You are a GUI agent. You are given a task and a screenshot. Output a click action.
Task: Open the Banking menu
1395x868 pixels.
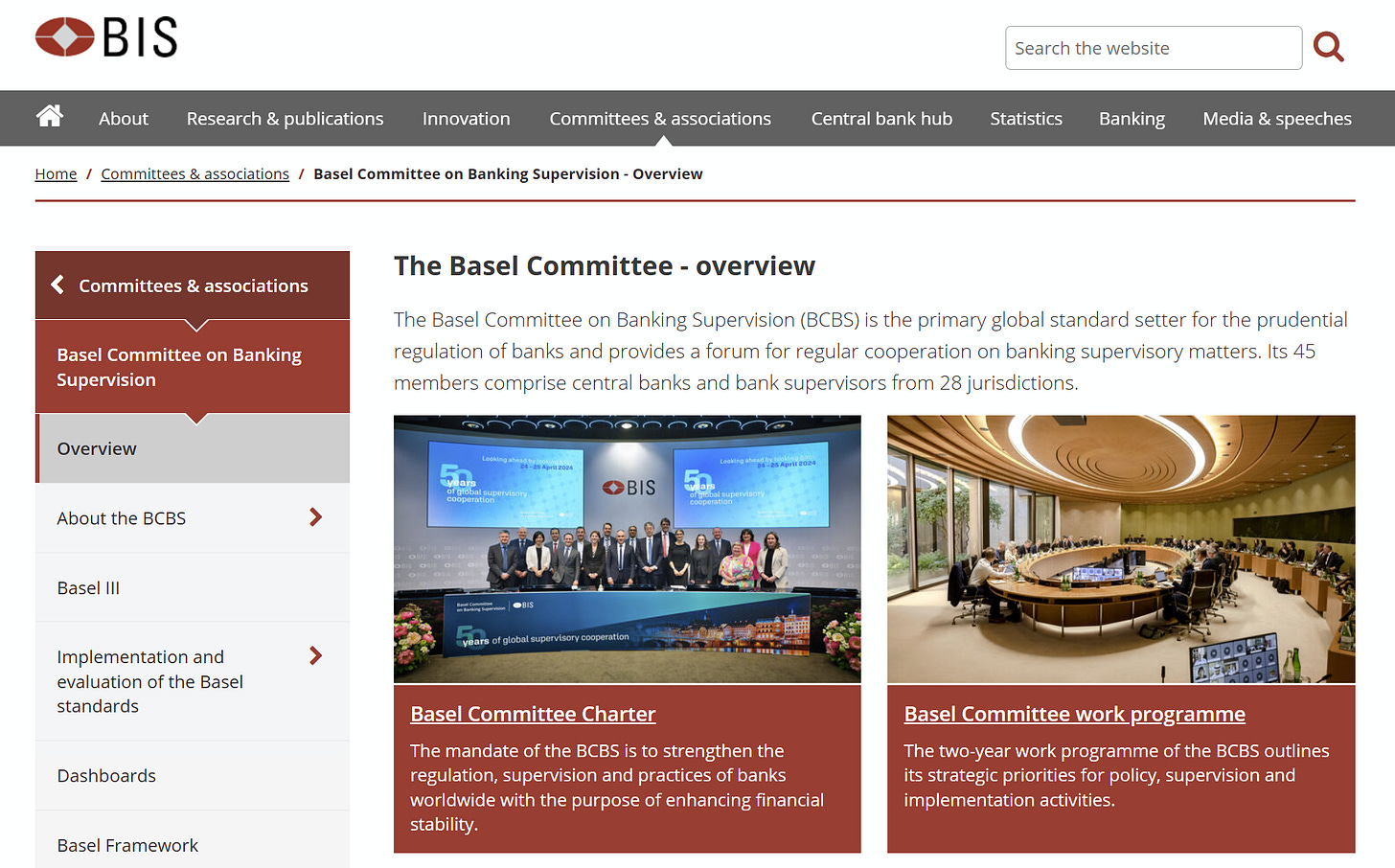[x=1132, y=119]
